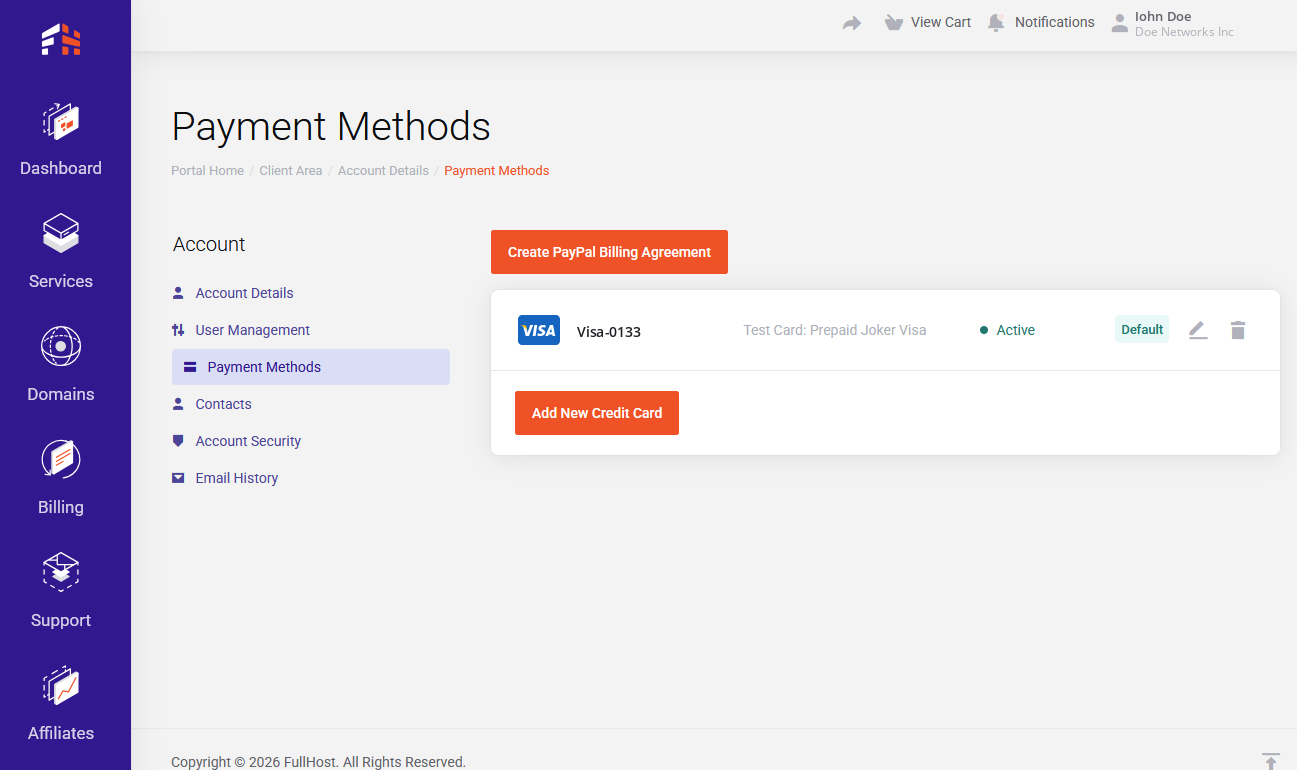Click the scroll-to-top arrow icon
1297x770 pixels.
pos(1271,761)
